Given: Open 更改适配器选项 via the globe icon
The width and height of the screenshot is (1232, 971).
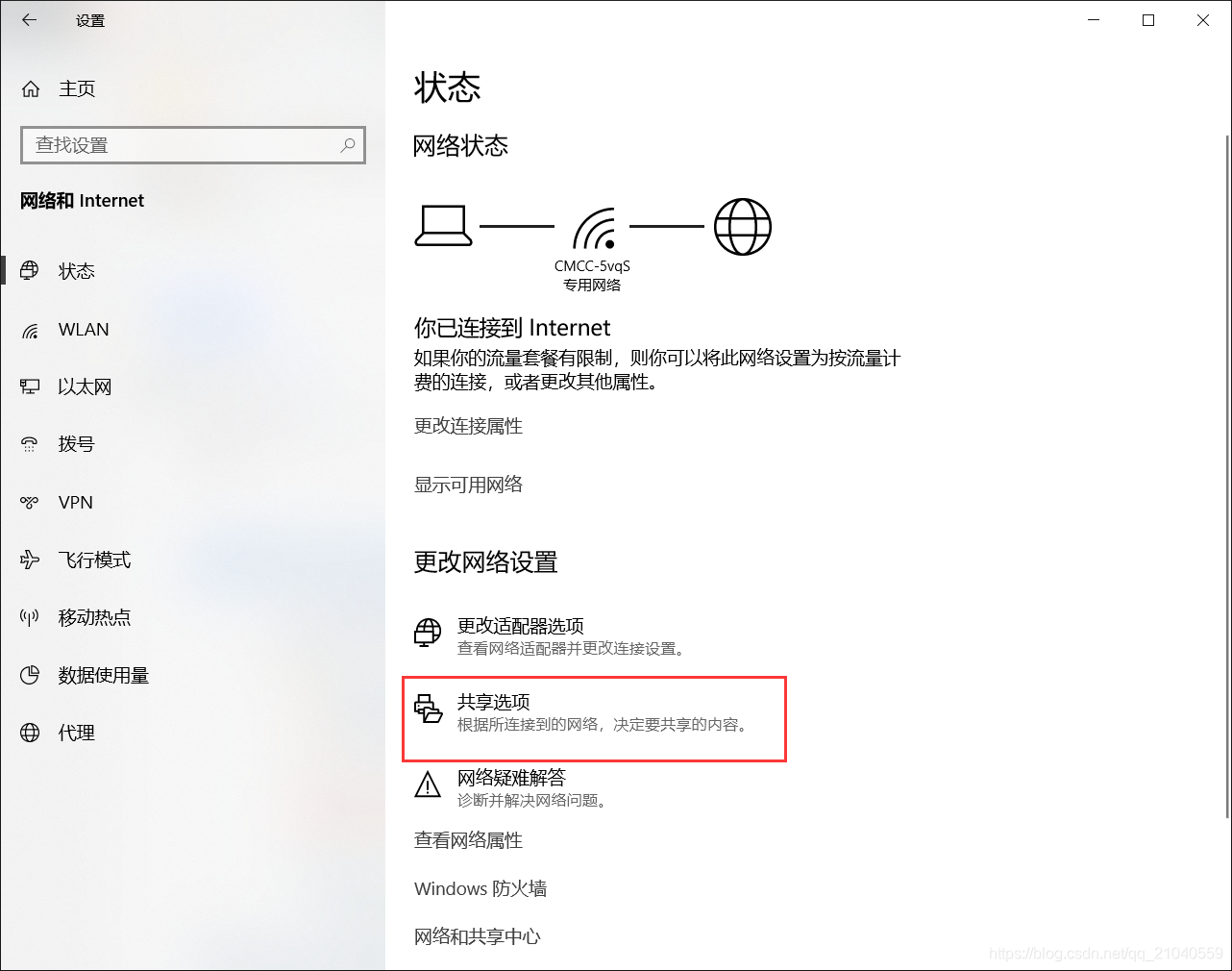Looking at the screenshot, I should [427, 633].
